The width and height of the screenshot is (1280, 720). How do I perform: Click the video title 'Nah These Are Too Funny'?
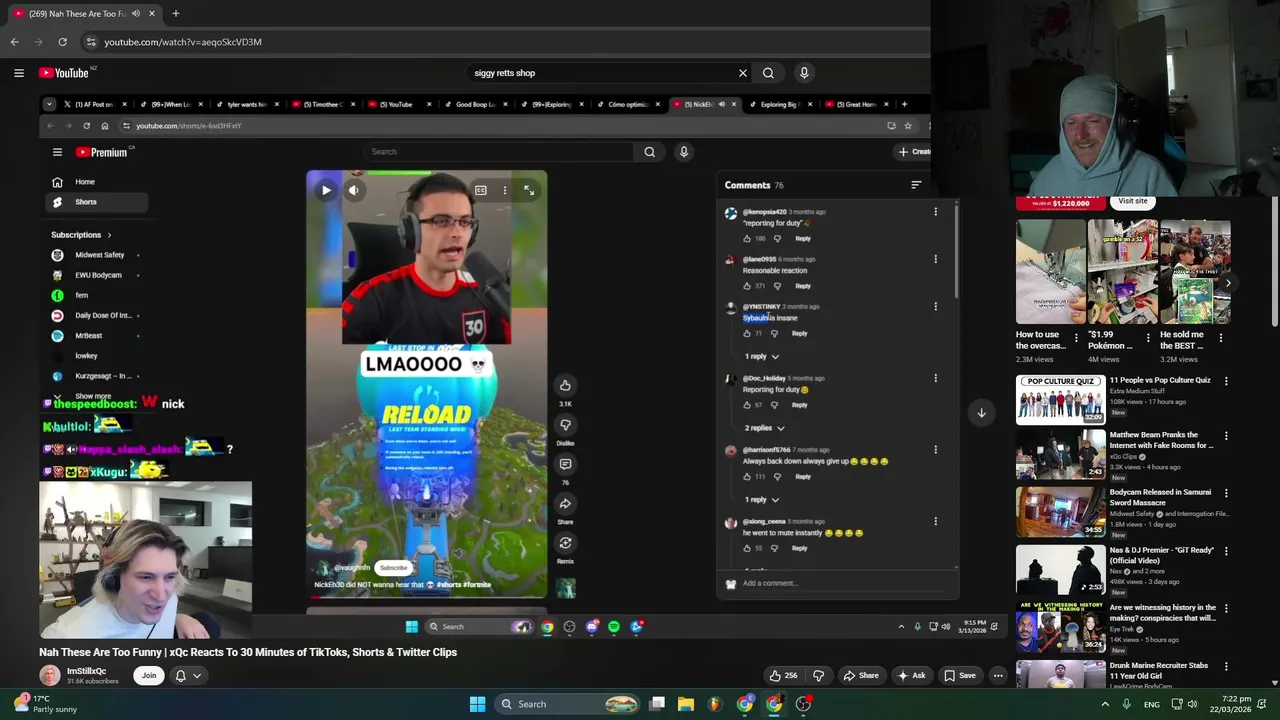[248, 652]
